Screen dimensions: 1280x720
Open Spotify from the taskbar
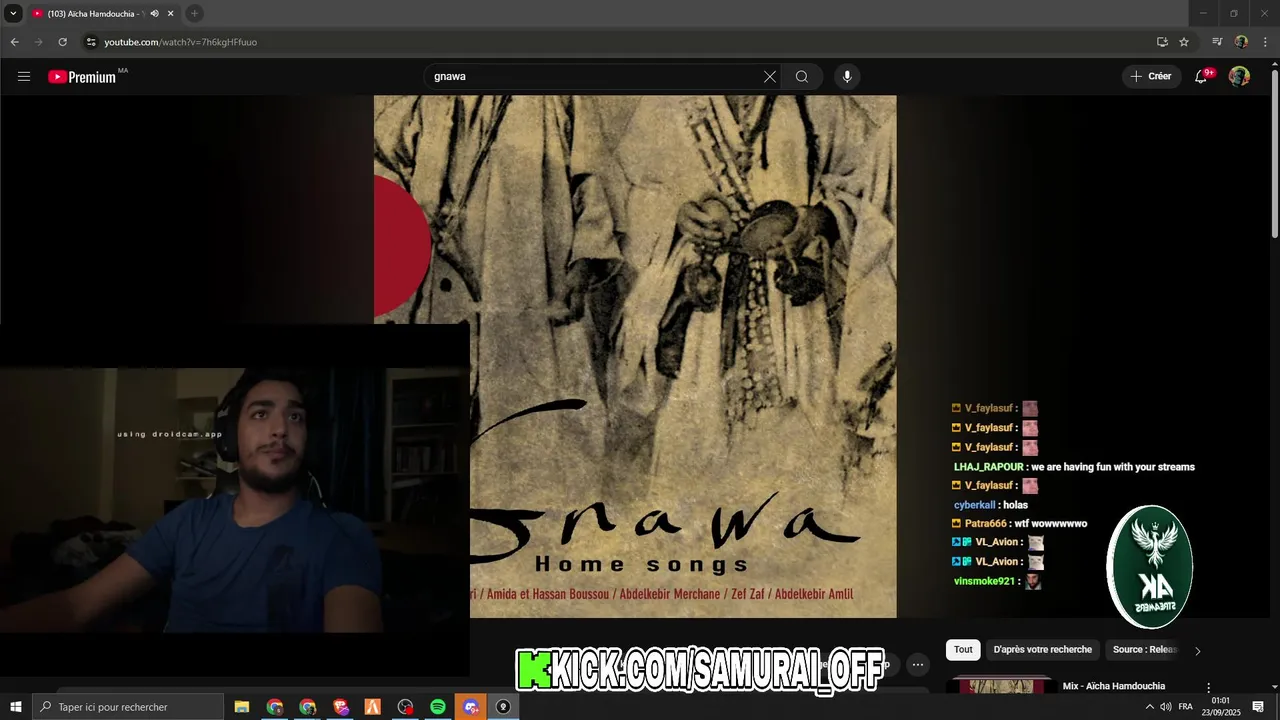tap(438, 707)
